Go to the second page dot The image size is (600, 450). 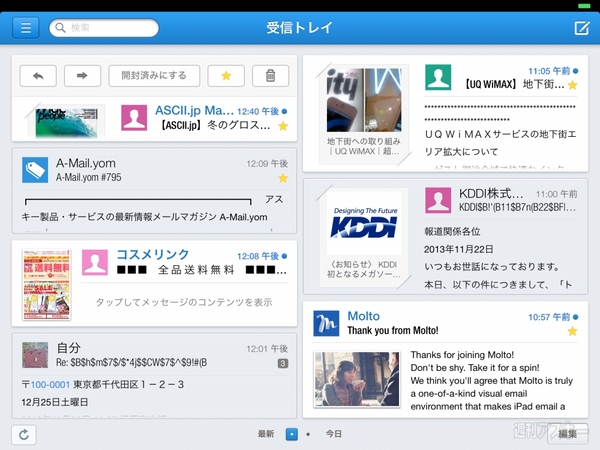308,434
